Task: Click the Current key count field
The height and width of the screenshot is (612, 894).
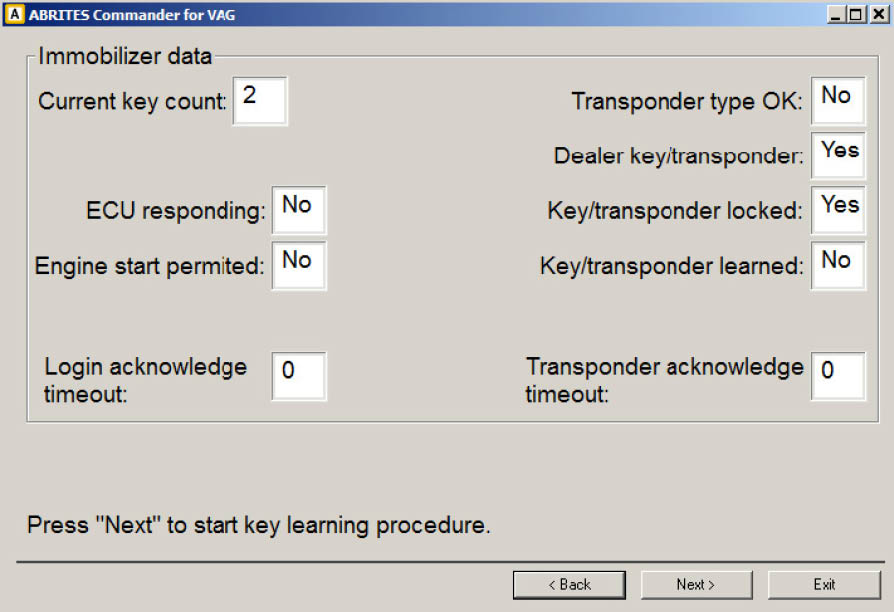Action: 260,101
